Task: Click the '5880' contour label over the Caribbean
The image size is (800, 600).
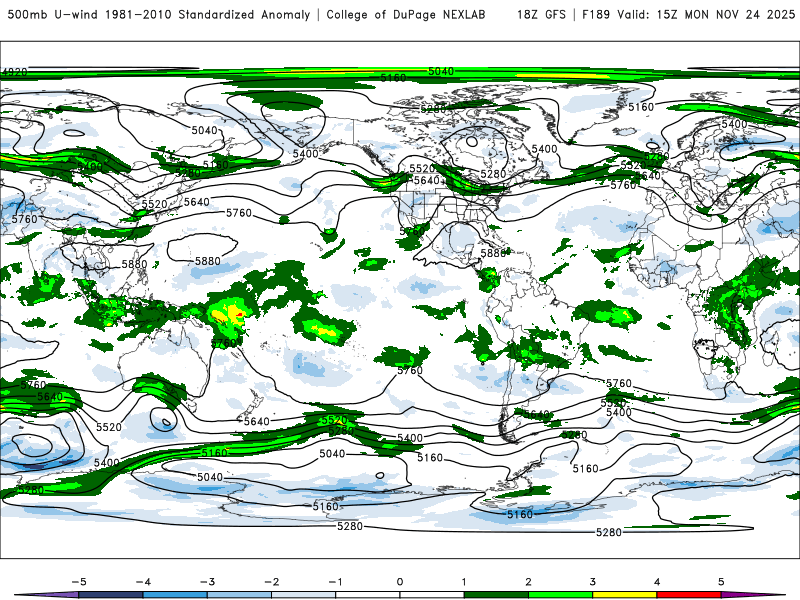Action: click(493, 253)
